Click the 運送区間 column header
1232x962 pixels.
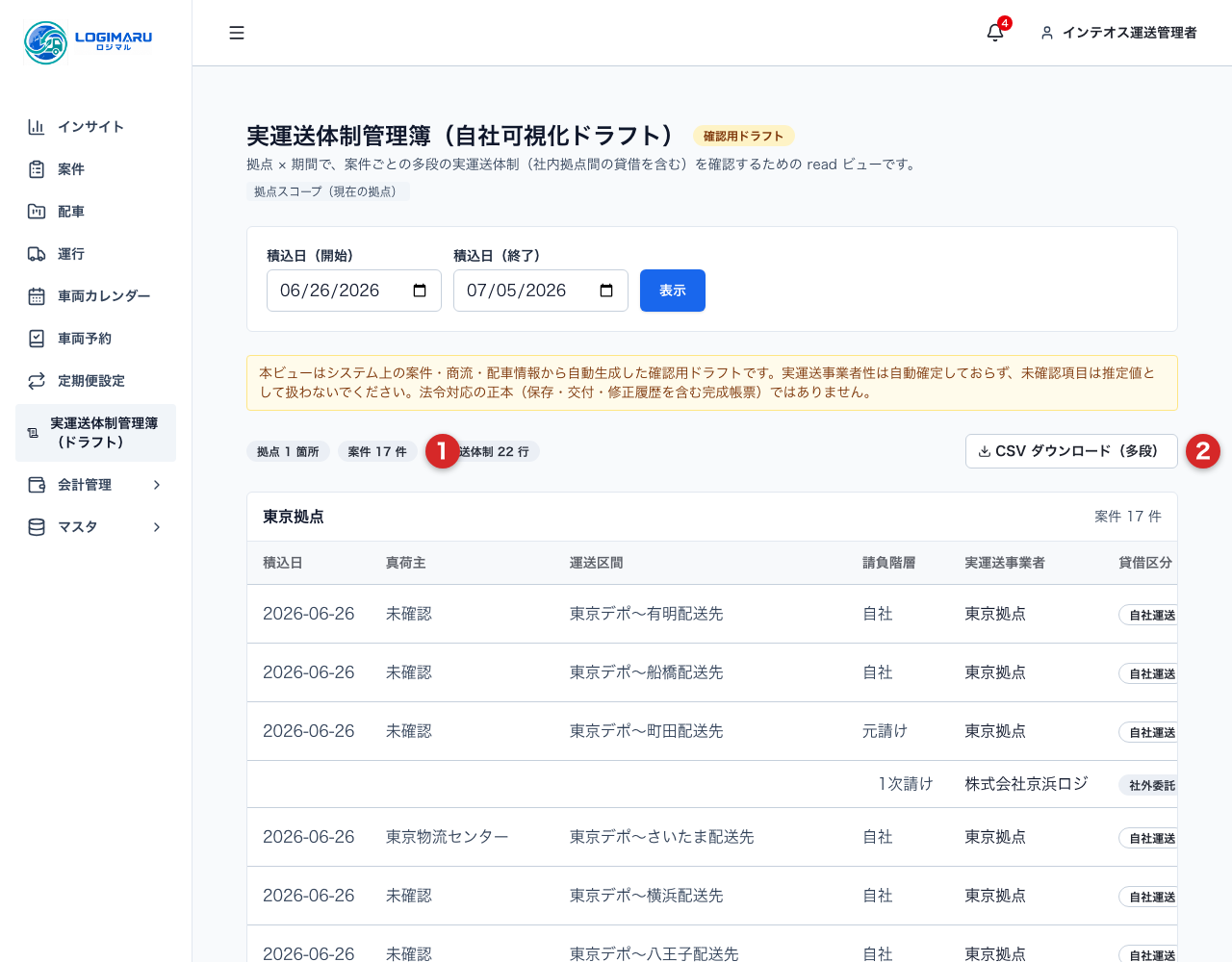tap(597, 563)
